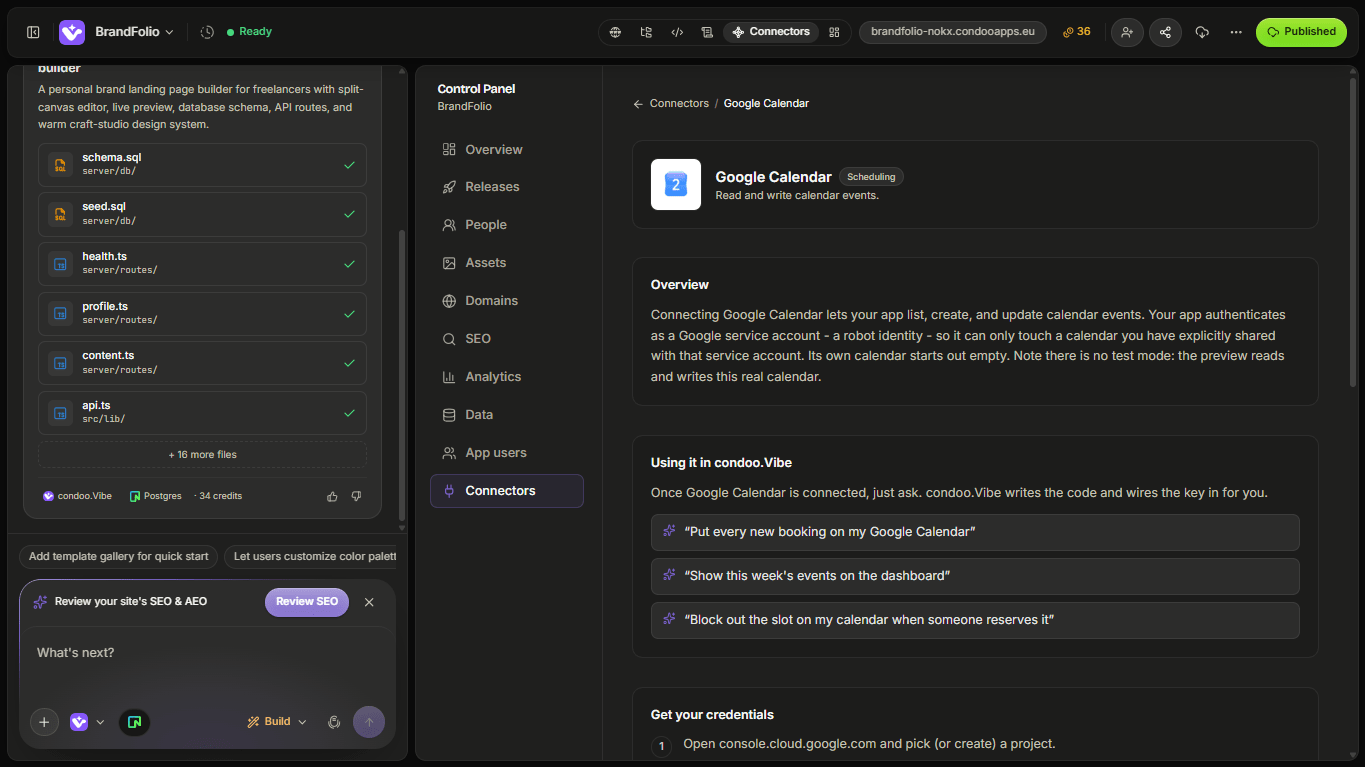Click the brandfolio-nokx.condooapps.eu URL
The height and width of the screenshot is (767, 1365).
coord(953,32)
